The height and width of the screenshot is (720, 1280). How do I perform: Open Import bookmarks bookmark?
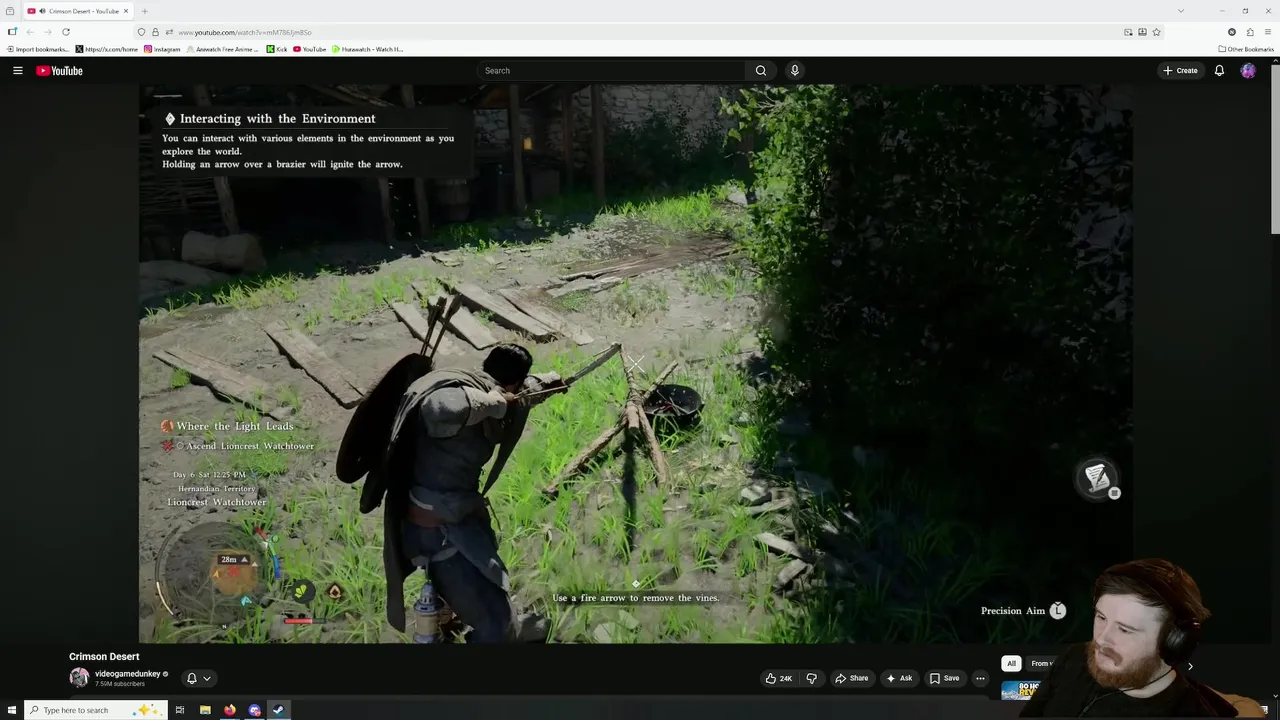pyautogui.click(x=37, y=49)
